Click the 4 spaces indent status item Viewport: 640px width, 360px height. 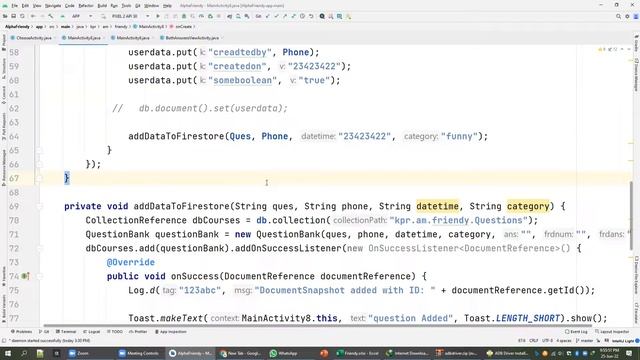coord(564,340)
